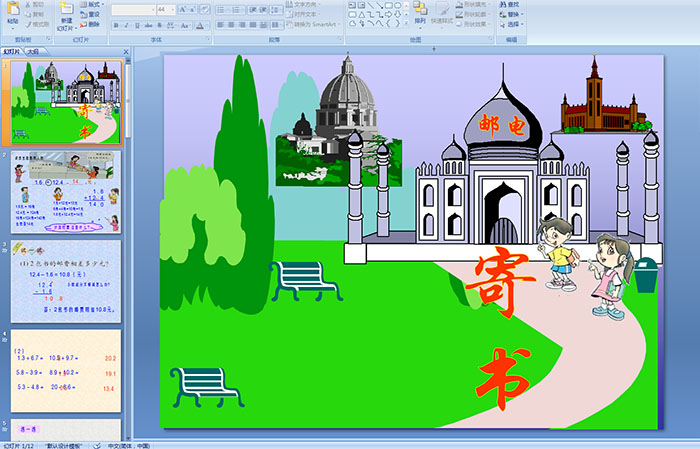
Task: Click Convert to SmartArt button
Action: 313,24
